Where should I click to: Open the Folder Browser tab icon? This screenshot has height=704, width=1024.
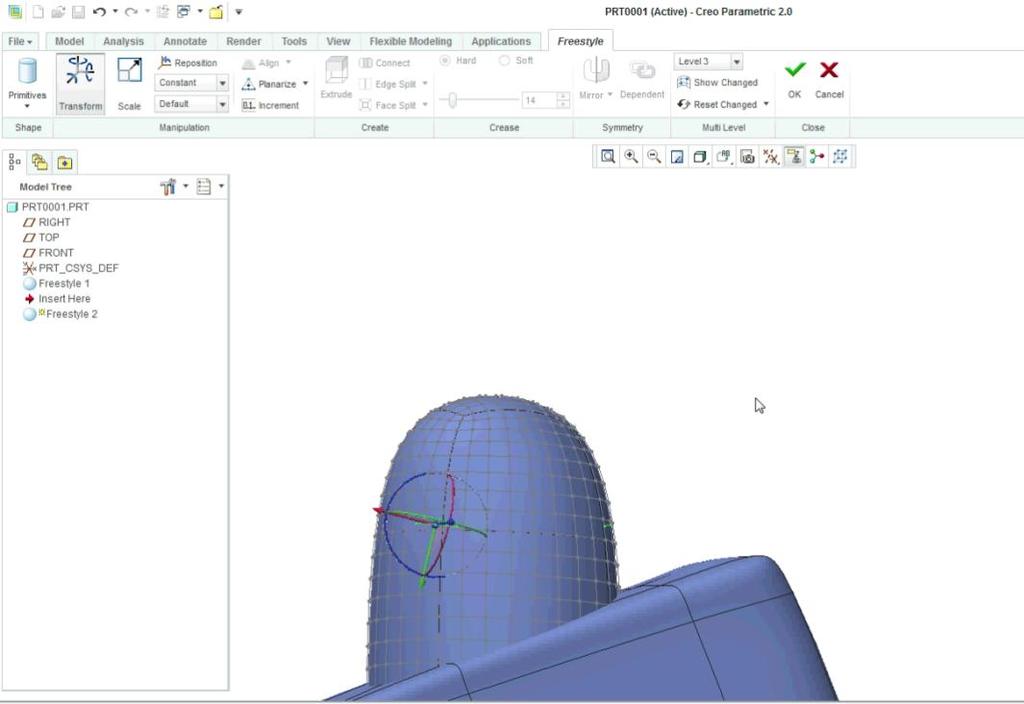pyautogui.click(x=40, y=161)
